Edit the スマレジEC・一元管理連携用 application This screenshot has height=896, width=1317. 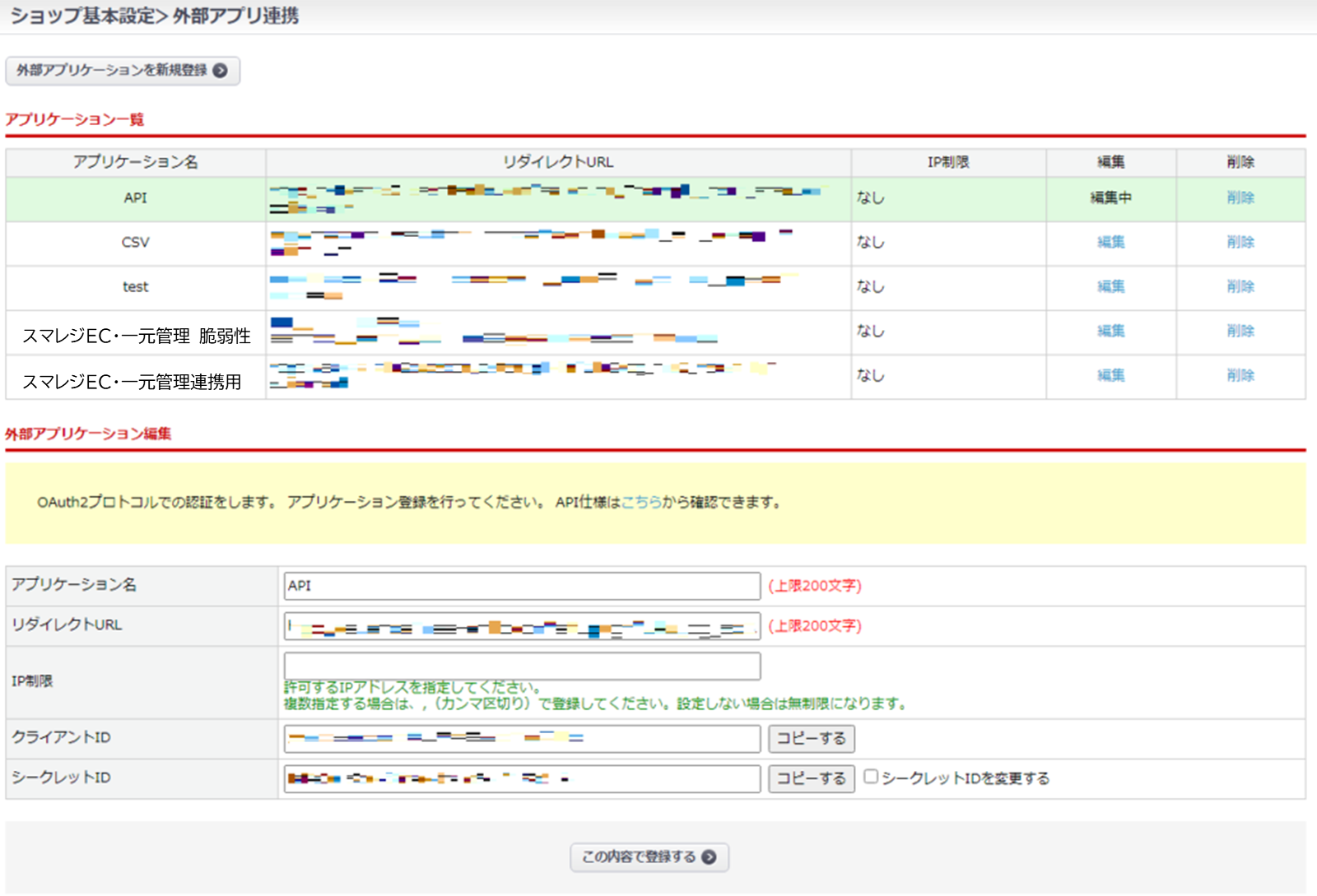coord(1110,375)
